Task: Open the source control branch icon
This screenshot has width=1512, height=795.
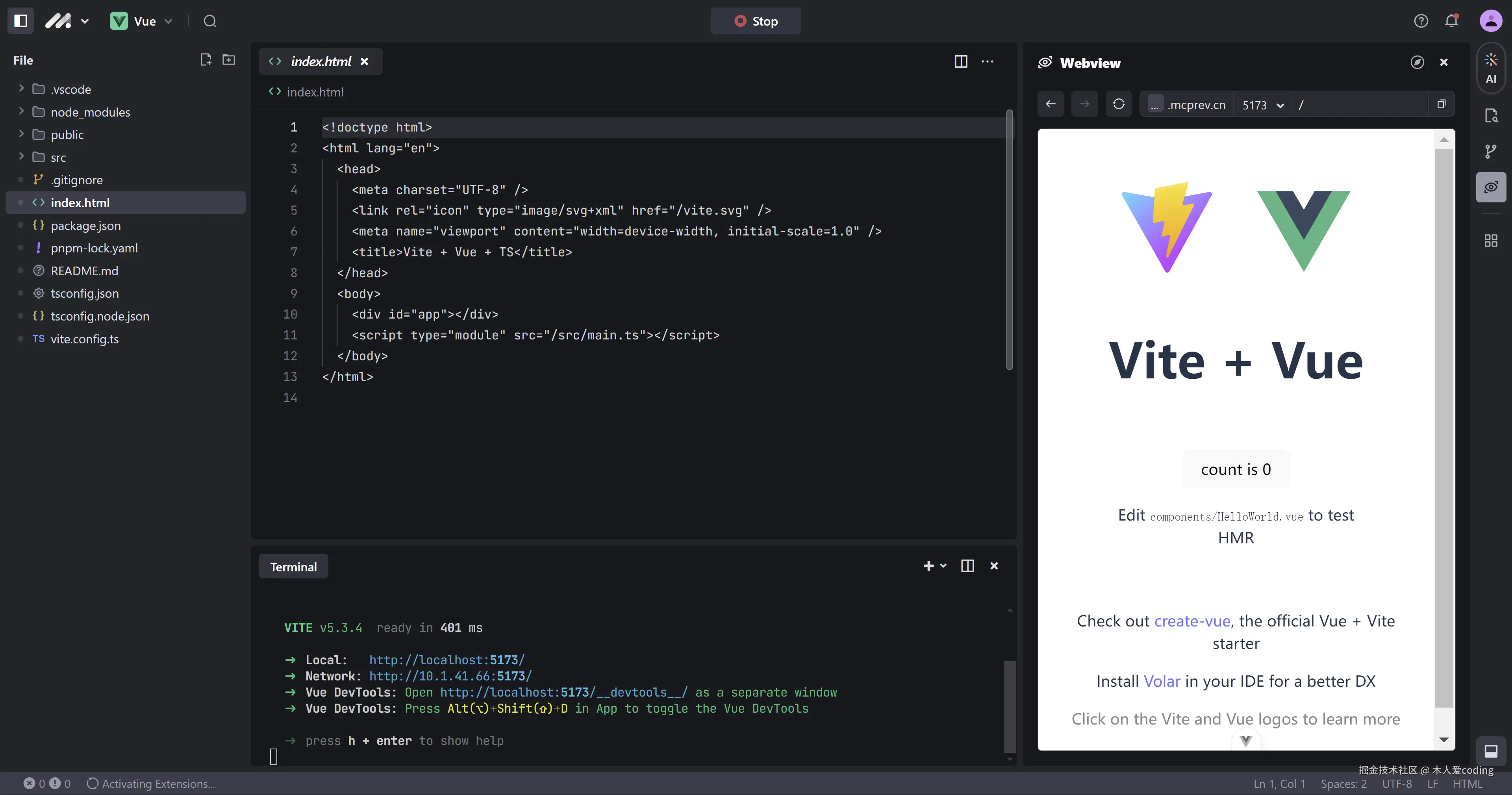Action: coord(1491,152)
